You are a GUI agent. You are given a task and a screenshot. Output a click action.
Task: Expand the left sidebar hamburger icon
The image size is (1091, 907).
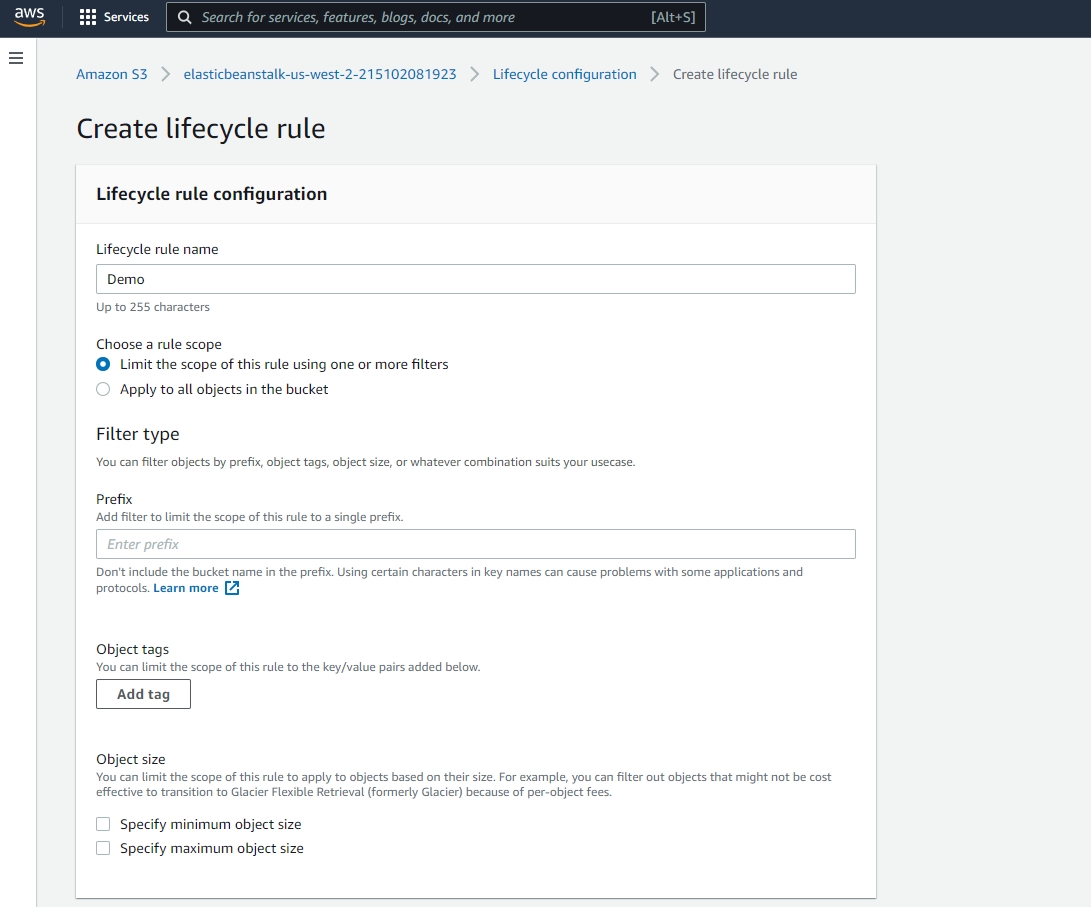15,58
